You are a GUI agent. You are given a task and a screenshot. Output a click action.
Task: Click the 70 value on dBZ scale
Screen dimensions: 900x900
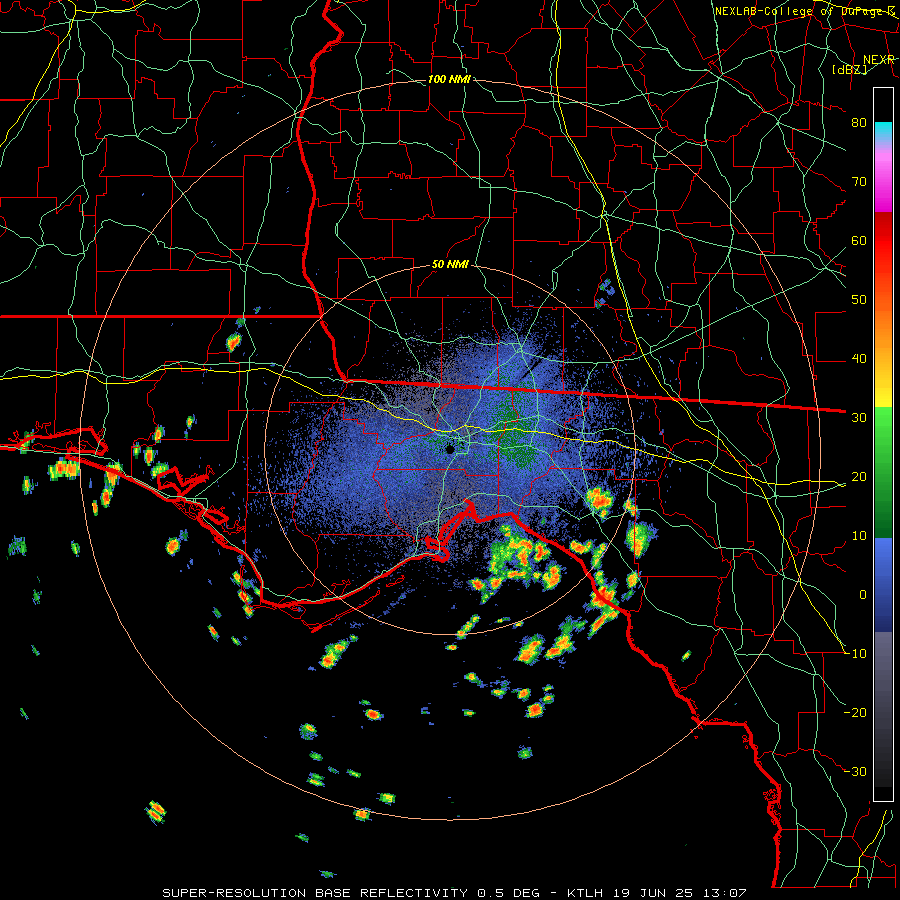(x=859, y=182)
